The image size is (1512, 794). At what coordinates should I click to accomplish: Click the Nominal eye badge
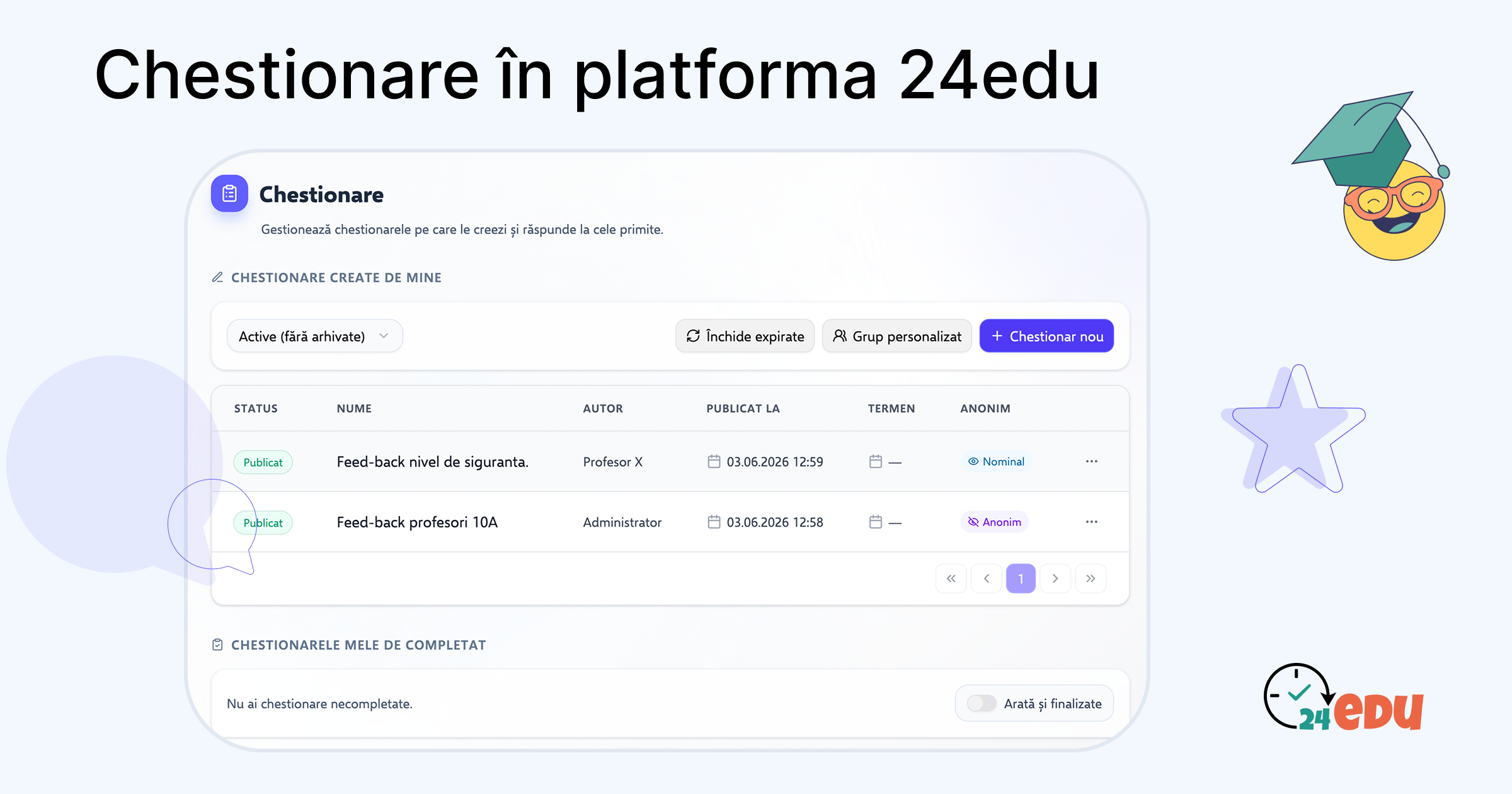(x=996, y=461)
